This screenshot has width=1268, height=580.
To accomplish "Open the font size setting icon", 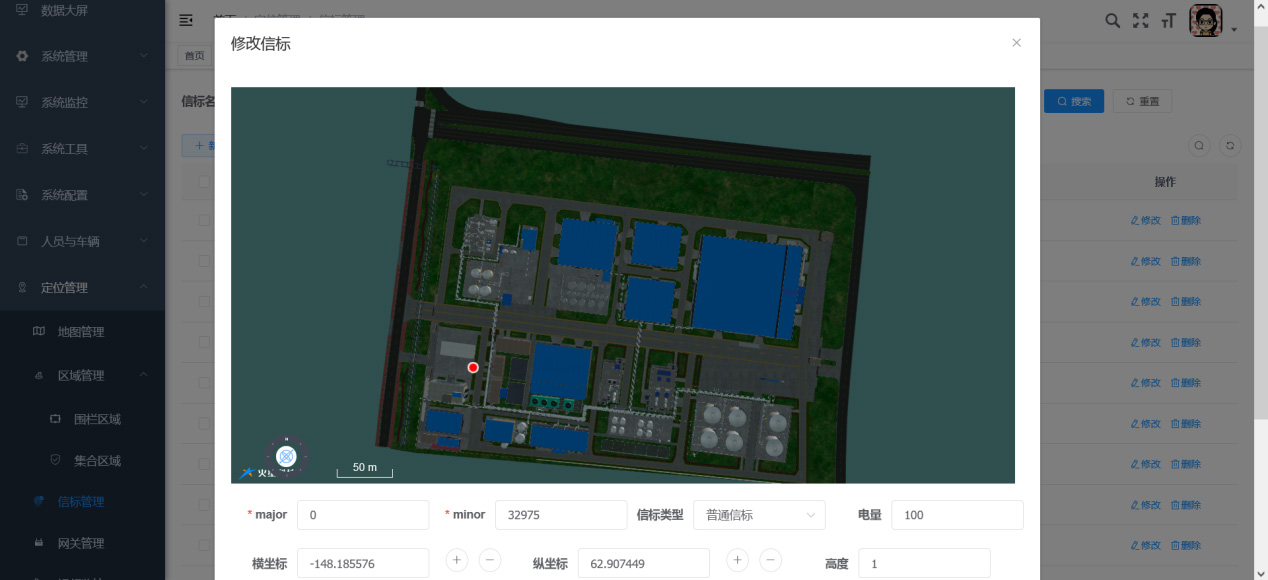I will (1168, 20).
